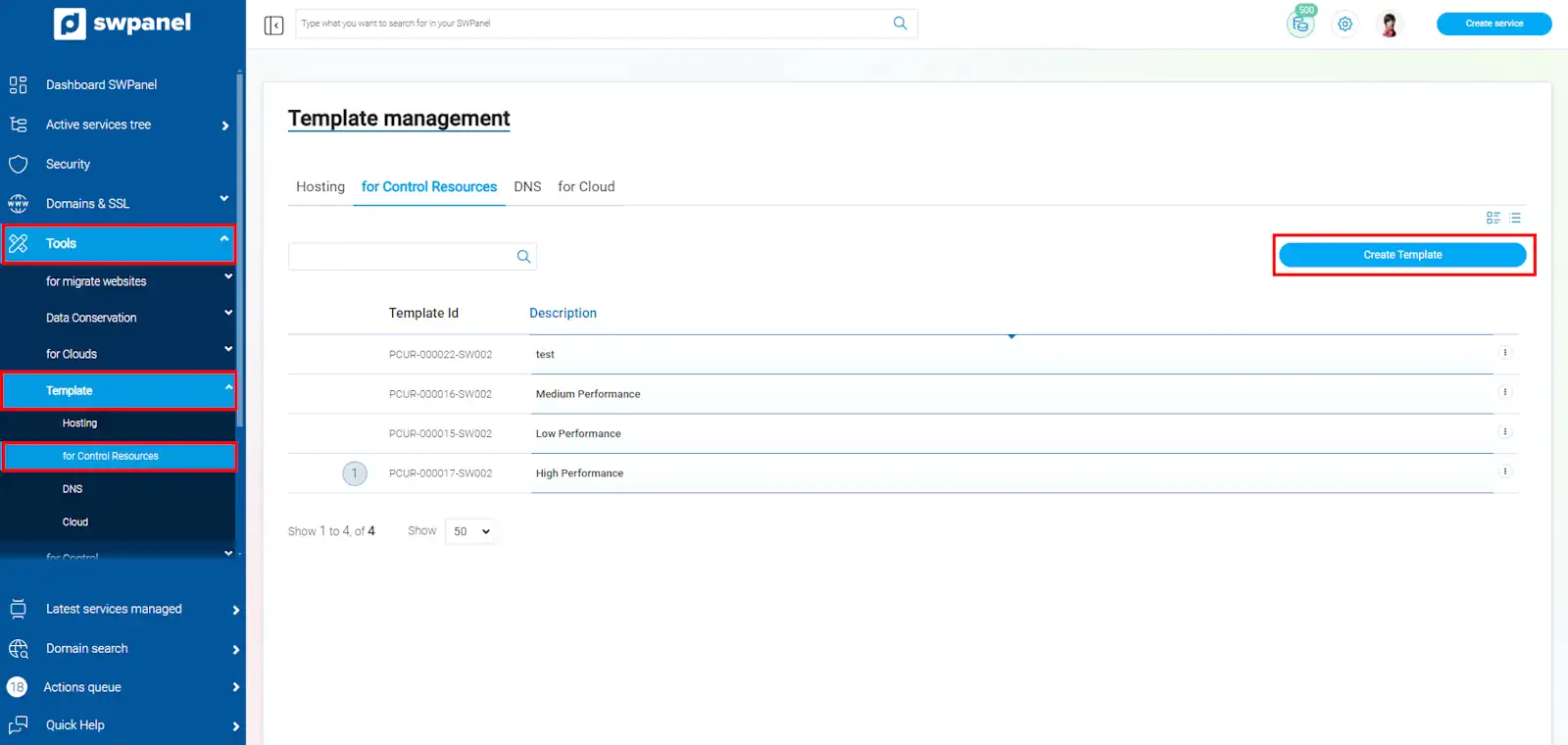Open options menu for High Performance template

coord(1504,472)
